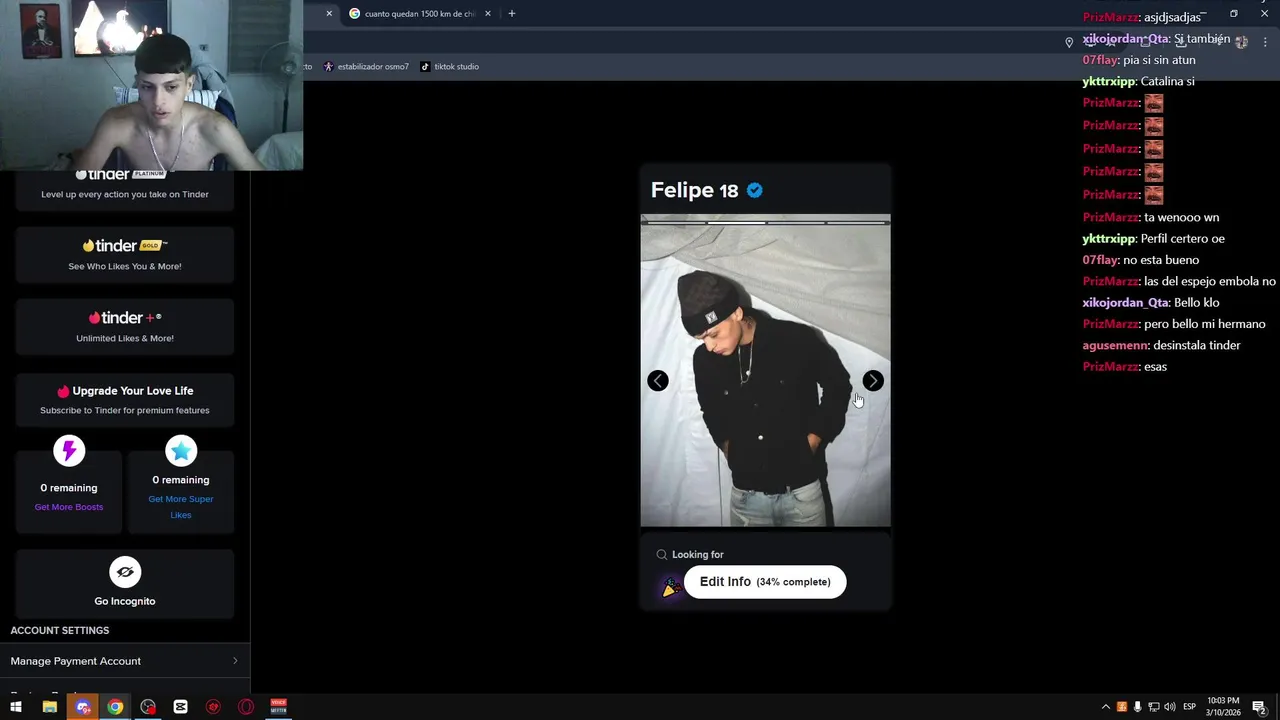Click the network tray icon
The height and width of the screenshot is (720, 1280).
(1153, 707)
